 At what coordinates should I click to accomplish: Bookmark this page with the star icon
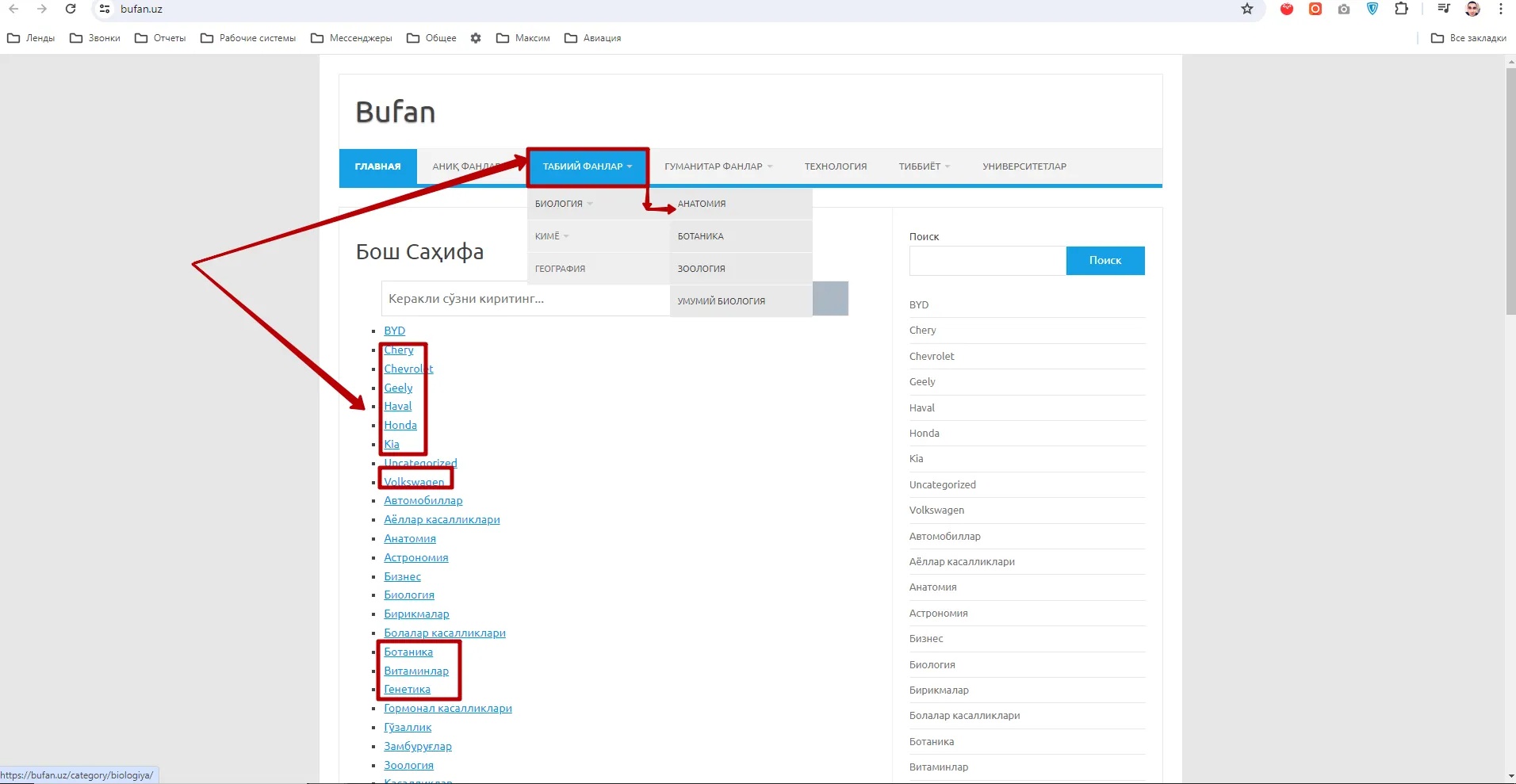pyautogui.click(x=1247, y=9)
